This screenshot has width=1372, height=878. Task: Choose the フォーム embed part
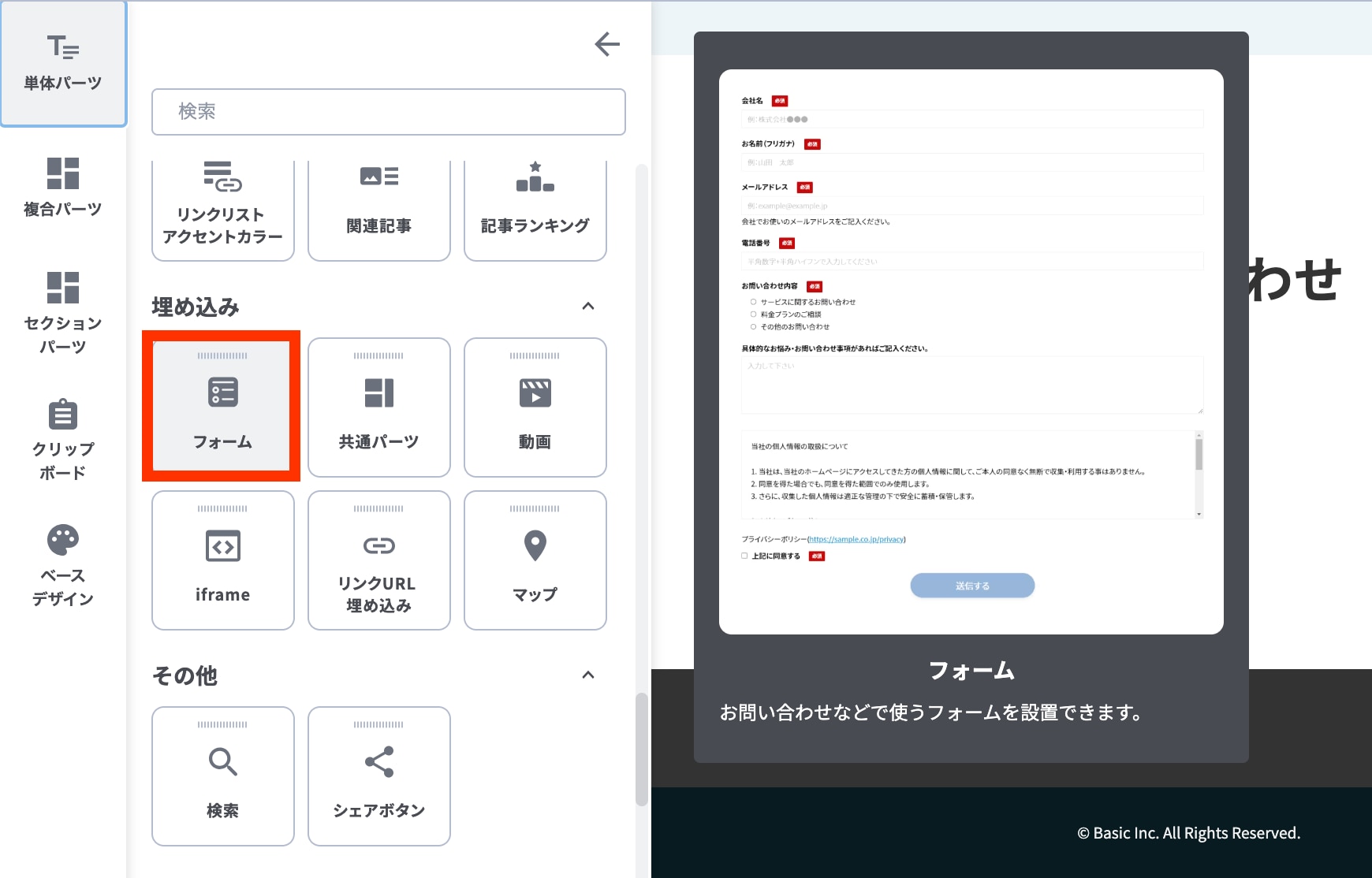[x=223, y=407]
